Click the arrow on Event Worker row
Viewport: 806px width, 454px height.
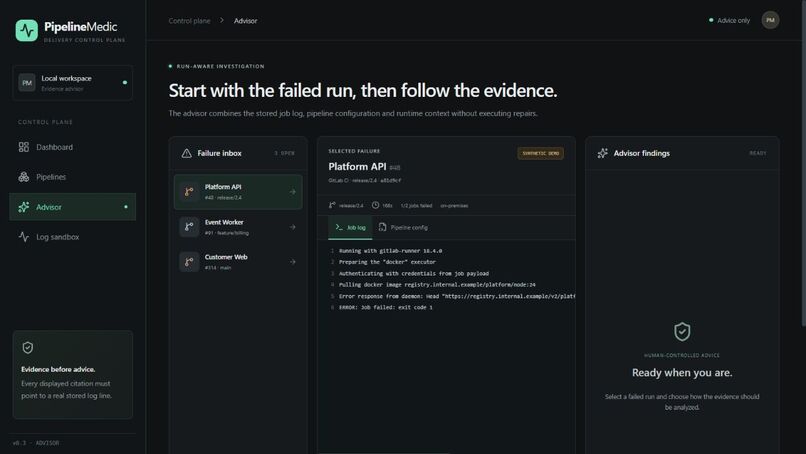point(292,227)
